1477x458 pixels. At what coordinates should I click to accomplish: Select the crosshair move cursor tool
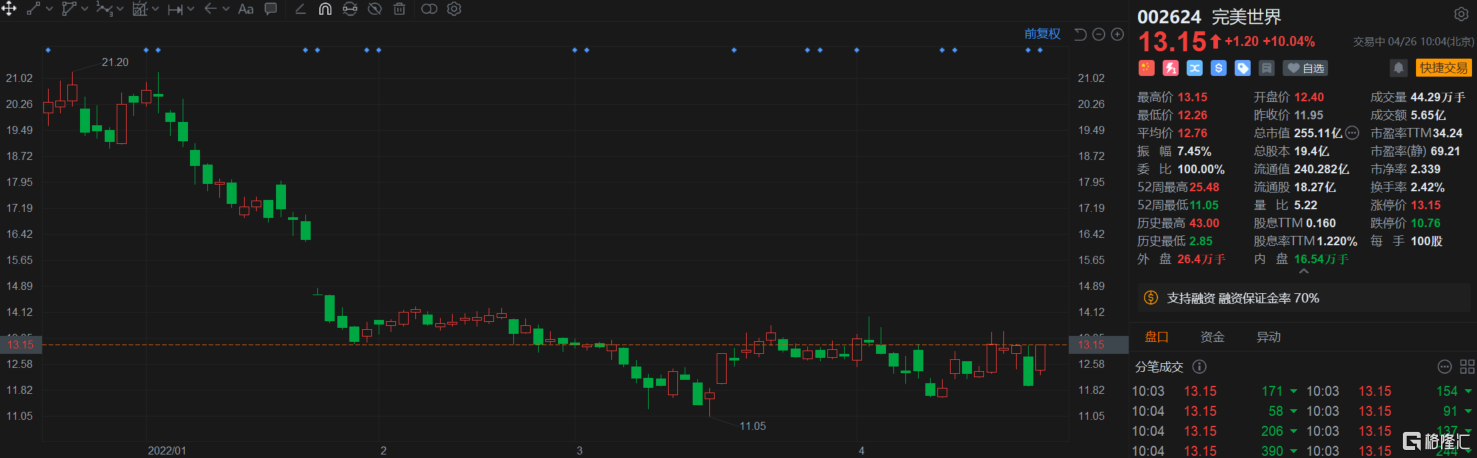(x=9, y=9)
